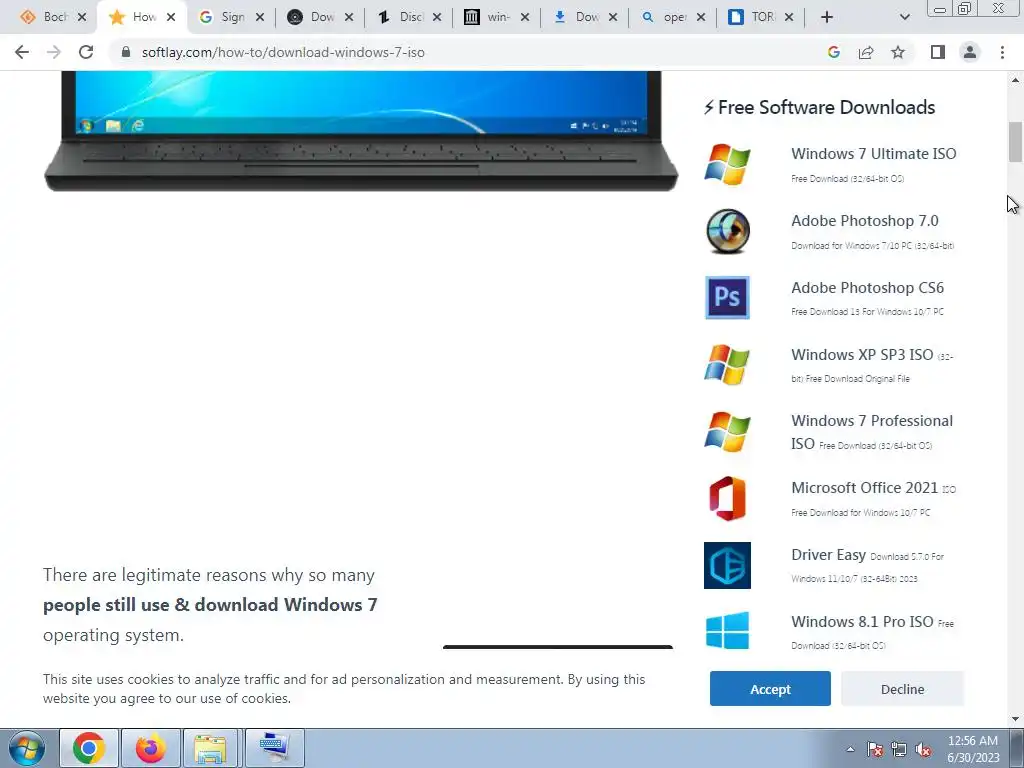Open Windows 7 Ultimate ISO link
Viewport: 1024px width, 768px height.
tap(874, 154)
